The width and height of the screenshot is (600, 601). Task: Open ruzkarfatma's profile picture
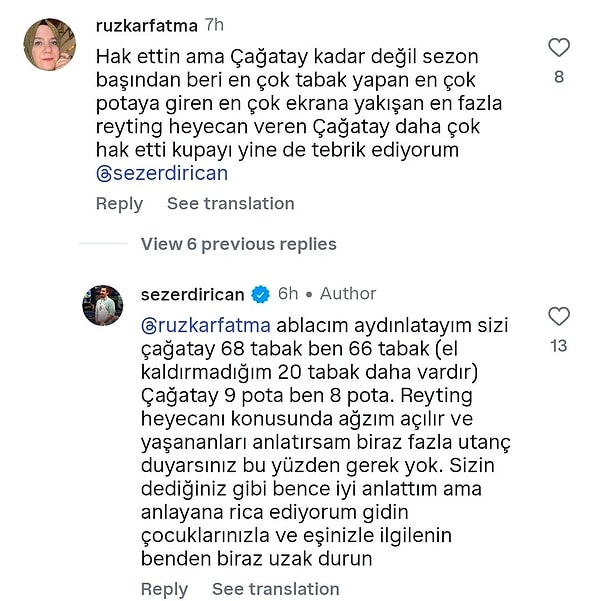tap(49, 44)
